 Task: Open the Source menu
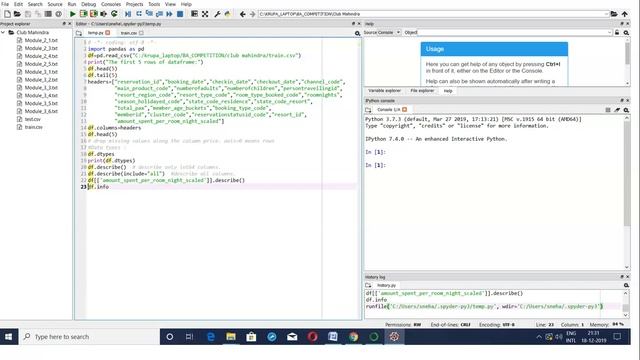tap(55, 4)
